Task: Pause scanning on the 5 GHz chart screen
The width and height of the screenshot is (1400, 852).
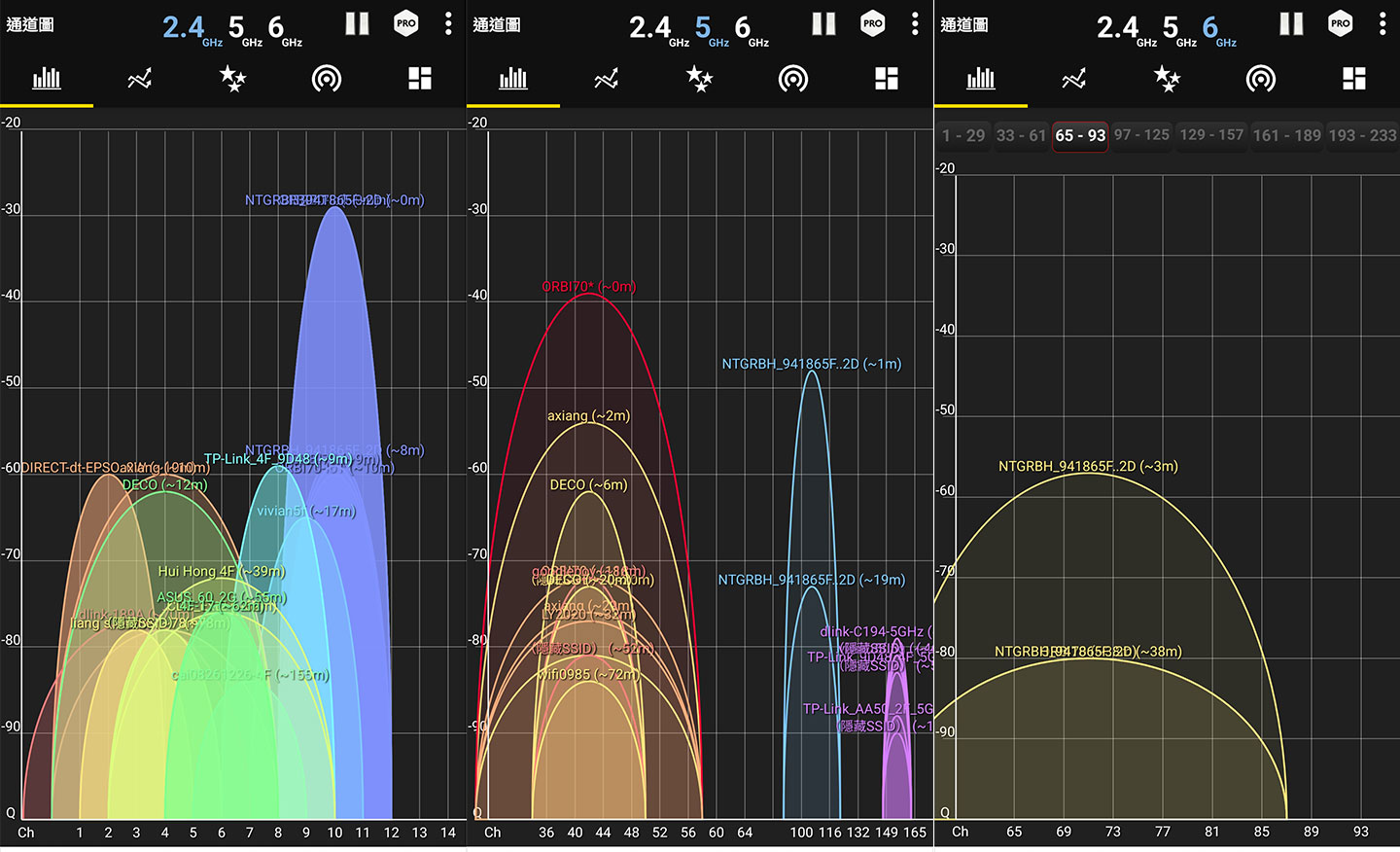Action: [x=823, y=24]
